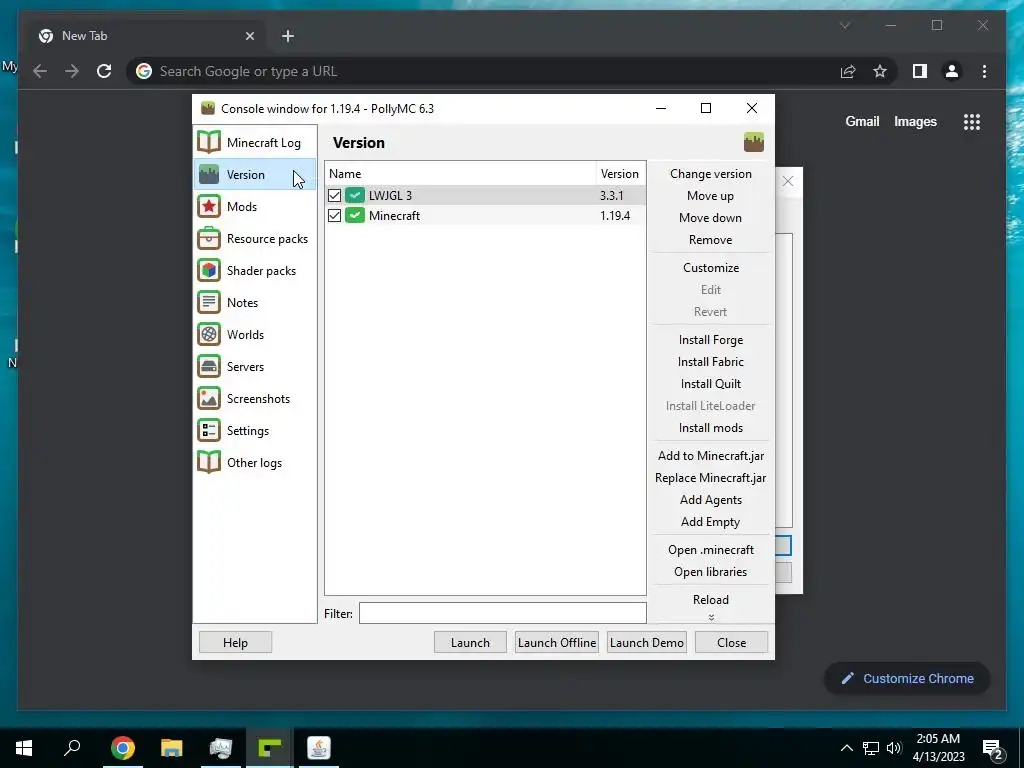
Task: Click Customize Chrome button
Action: (907, 679)
